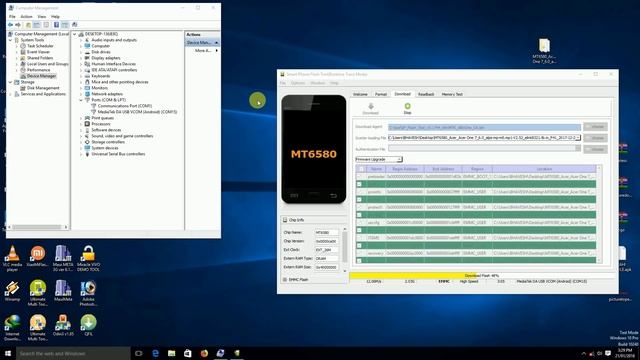Viewport: 640px width, 360px height.
Task: Open the View menu in Computer Management
Action: [42, 17]
